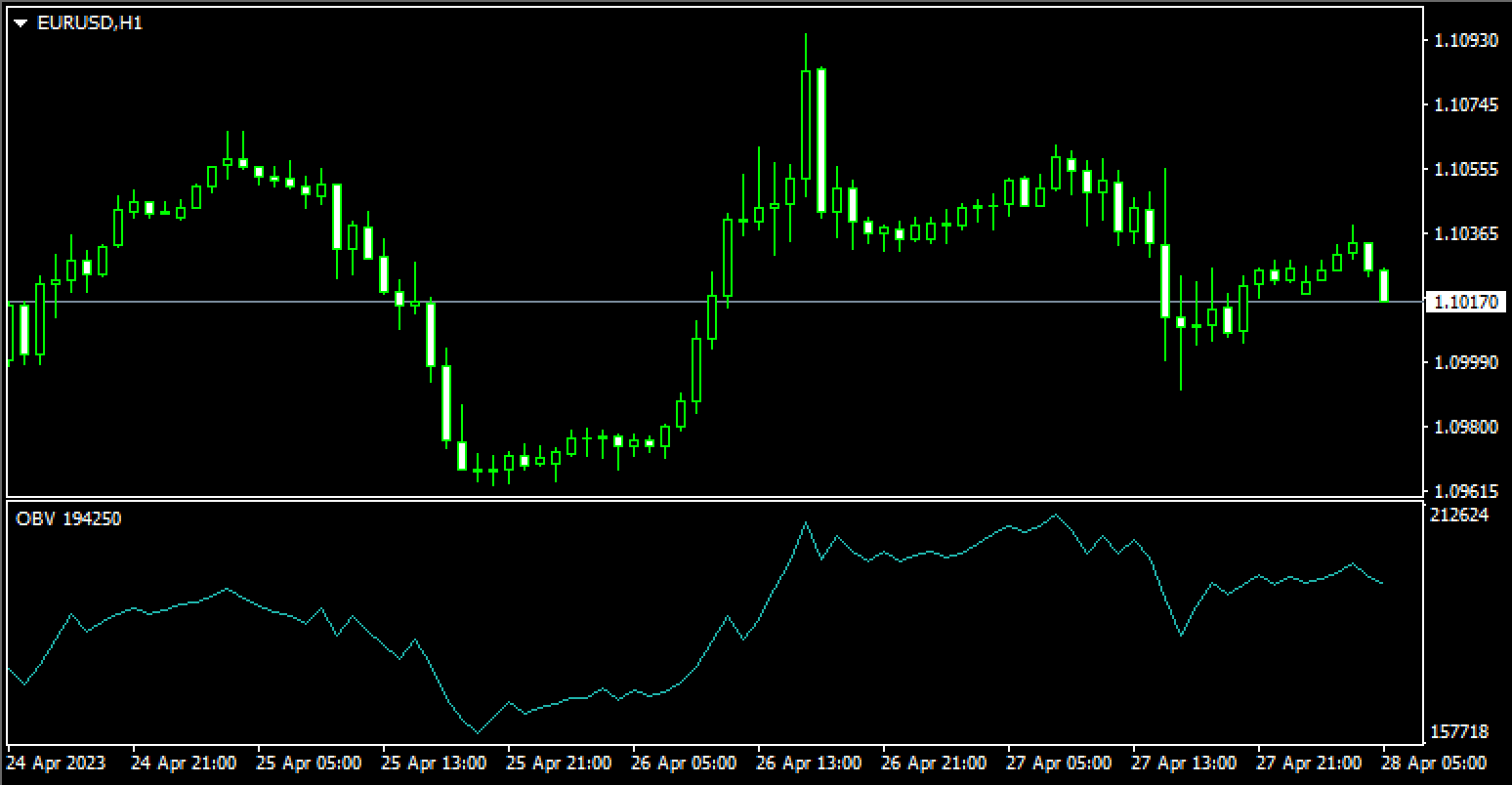Screen dimensions: 1512x785
Task: Select the OBV 194250 indicator label
Action: click(69, 519)
